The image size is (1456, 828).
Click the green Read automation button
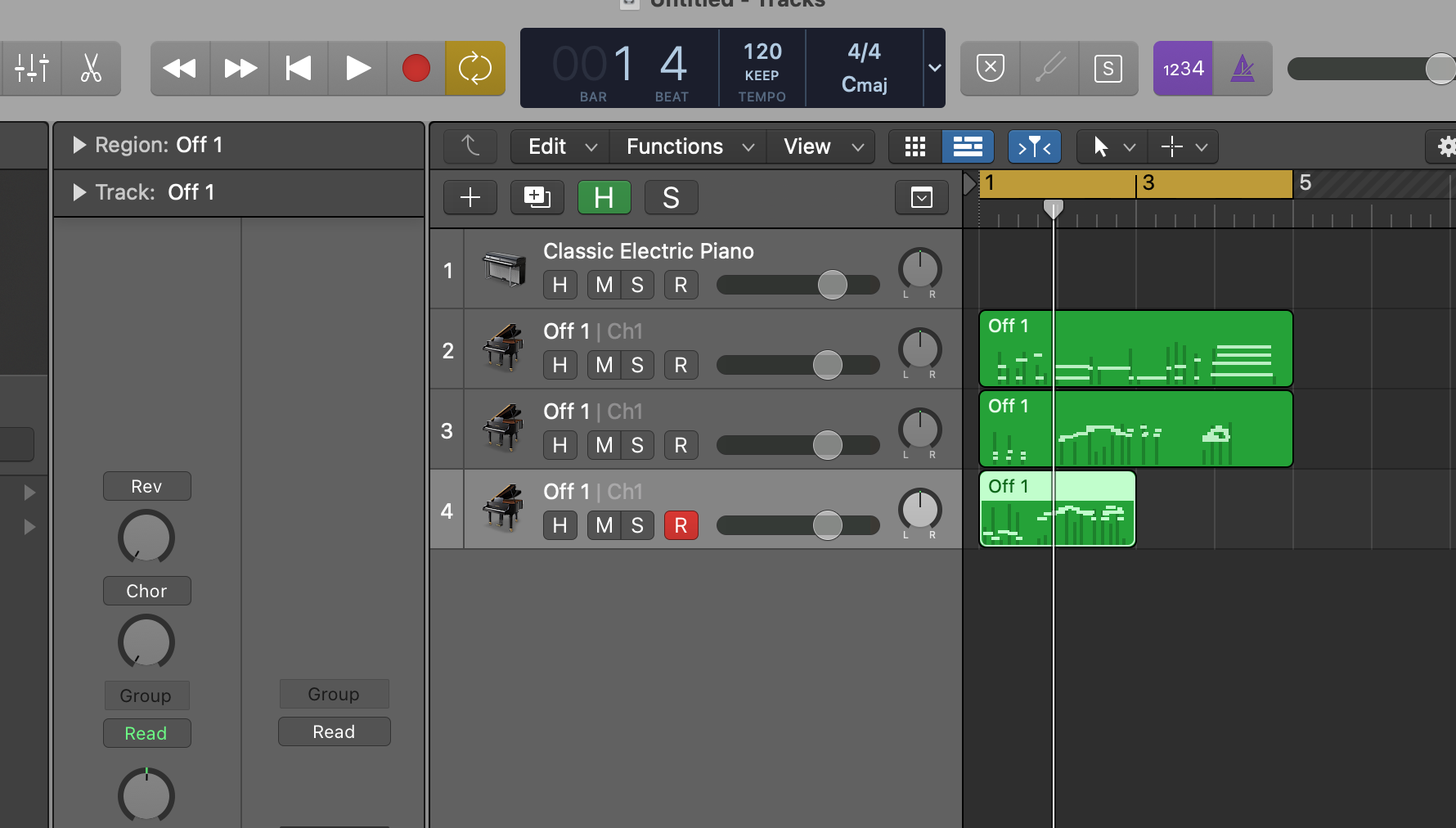pos(146,733)
